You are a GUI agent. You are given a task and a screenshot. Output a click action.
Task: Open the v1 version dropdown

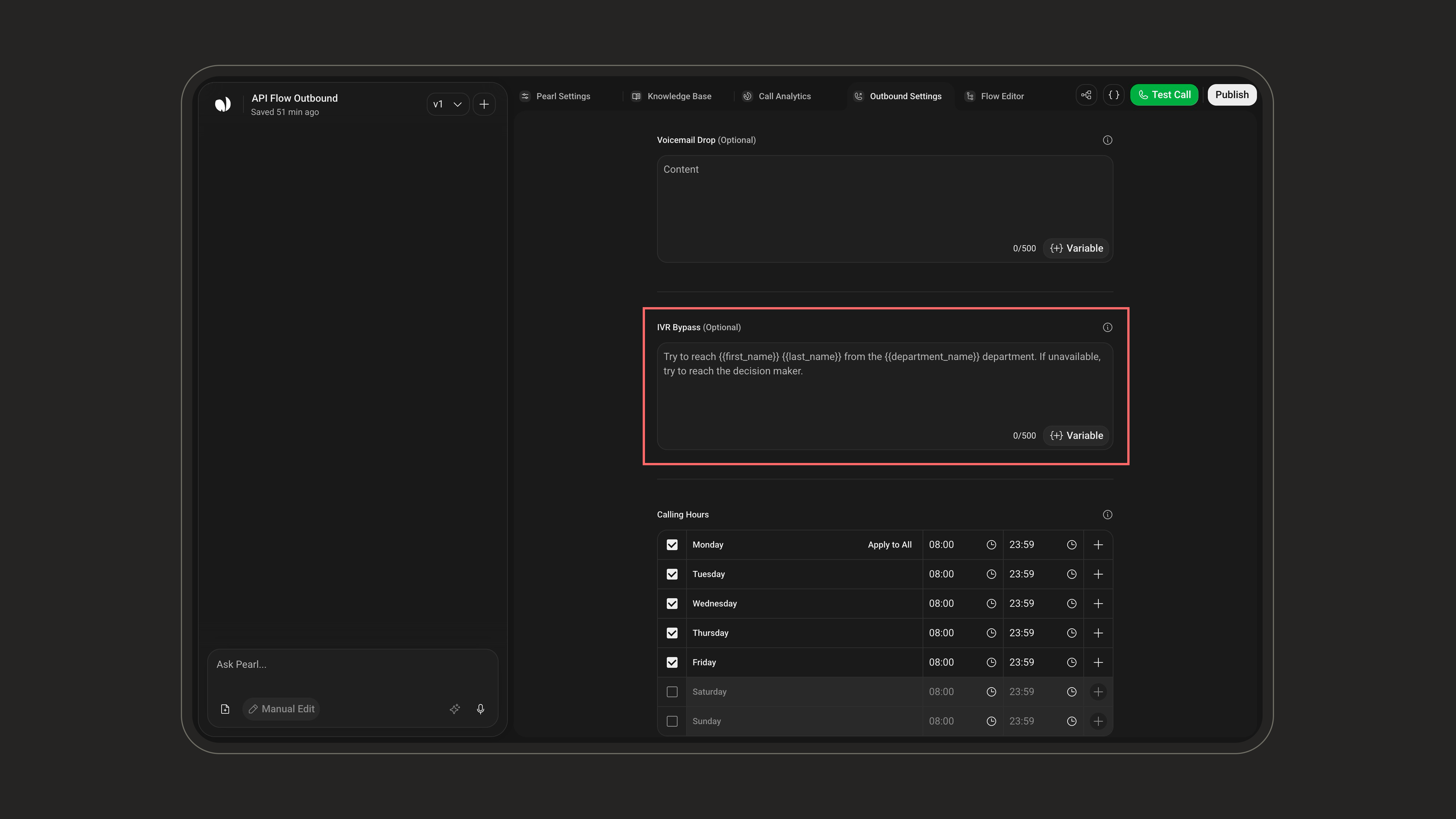448,104
